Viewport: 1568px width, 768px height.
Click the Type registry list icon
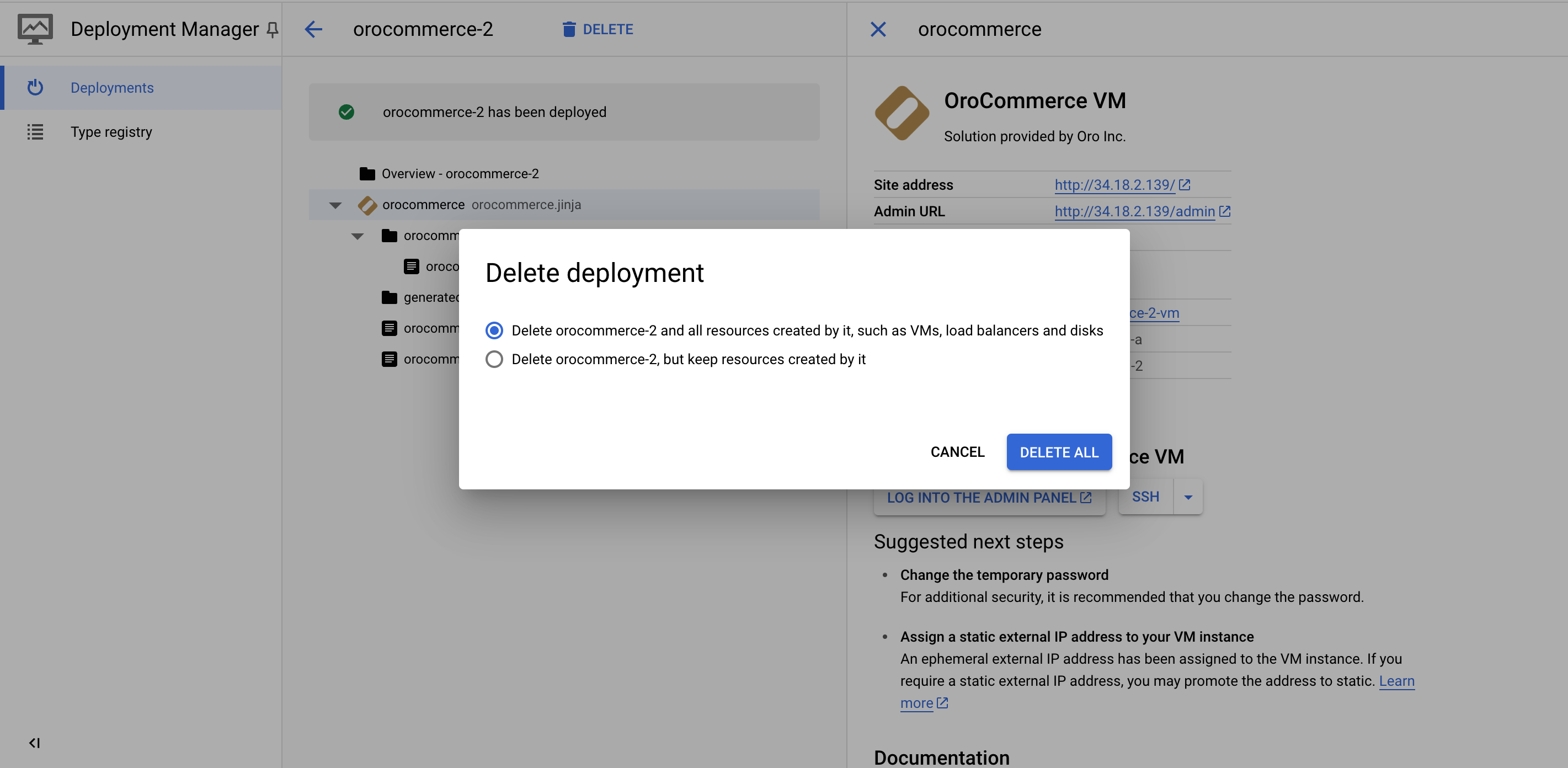click(x=35, y=132)
